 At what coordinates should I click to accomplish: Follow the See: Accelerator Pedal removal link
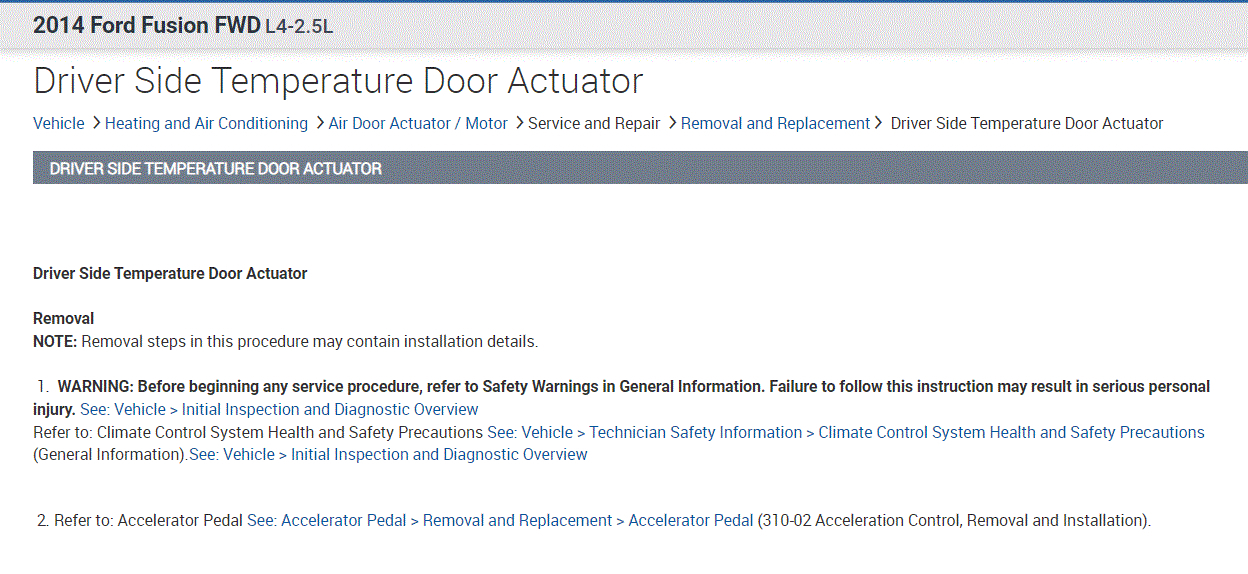(x=499, y=520)
